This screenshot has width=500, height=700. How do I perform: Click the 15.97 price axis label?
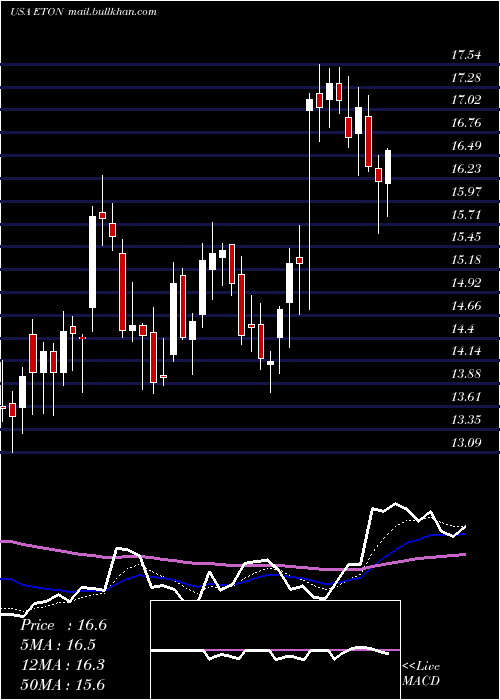466,192
